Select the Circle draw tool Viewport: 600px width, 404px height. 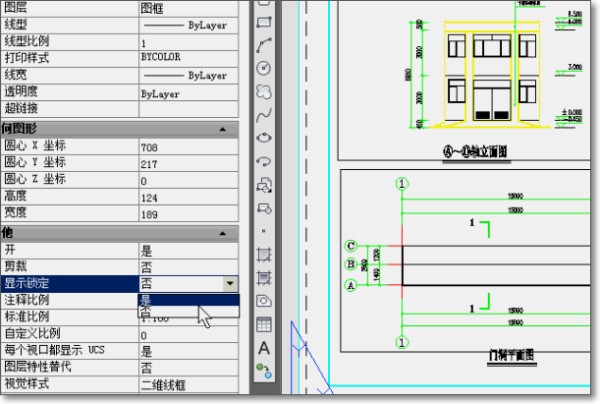click(264, 67)
